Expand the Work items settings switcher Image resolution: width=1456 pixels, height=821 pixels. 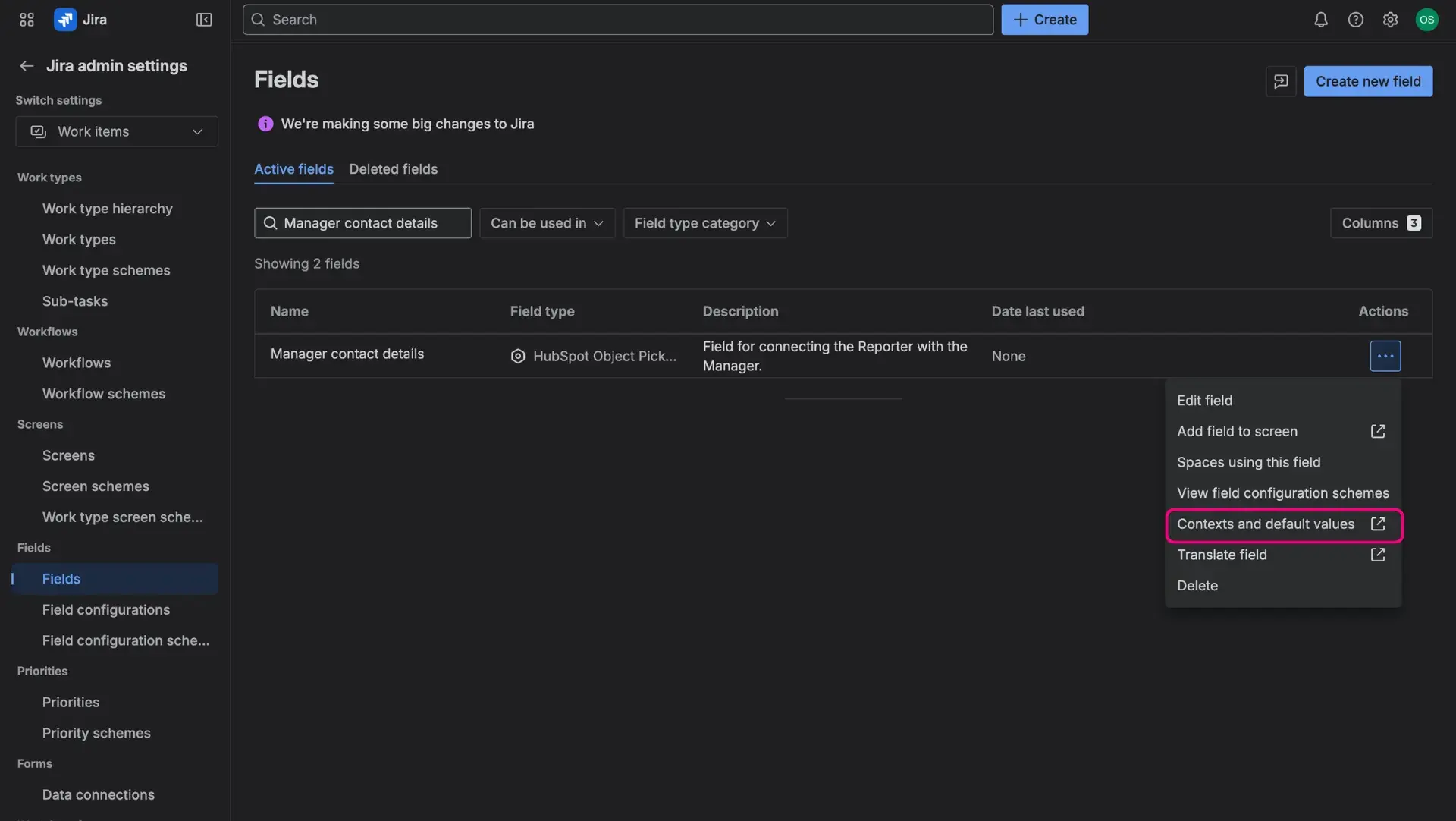(x=116, y=131)
